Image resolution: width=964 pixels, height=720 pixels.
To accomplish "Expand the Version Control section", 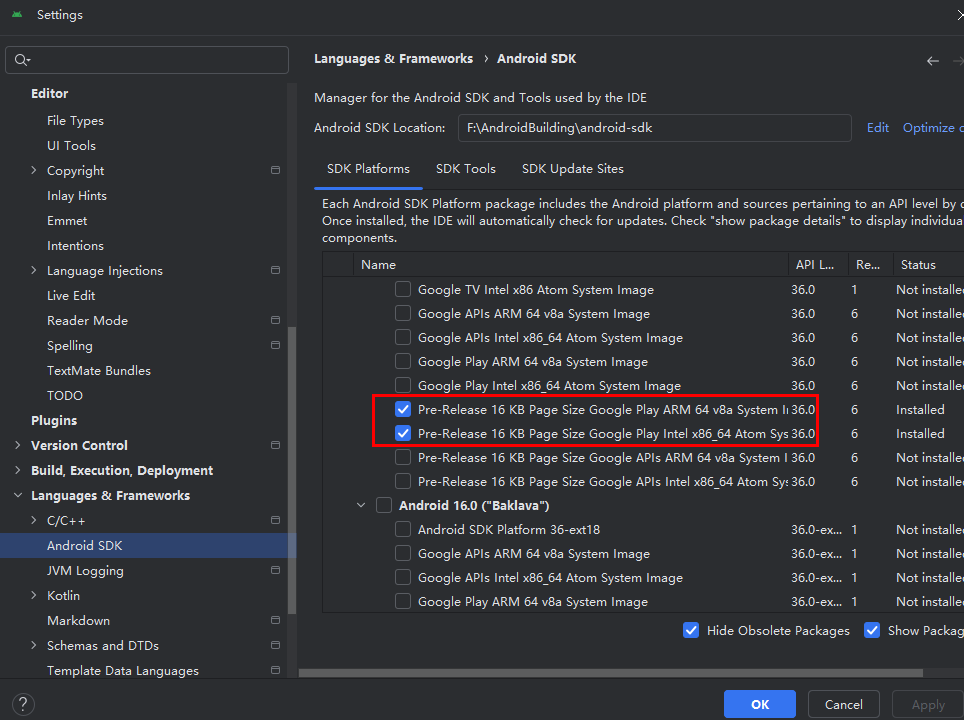I will 17,446.
